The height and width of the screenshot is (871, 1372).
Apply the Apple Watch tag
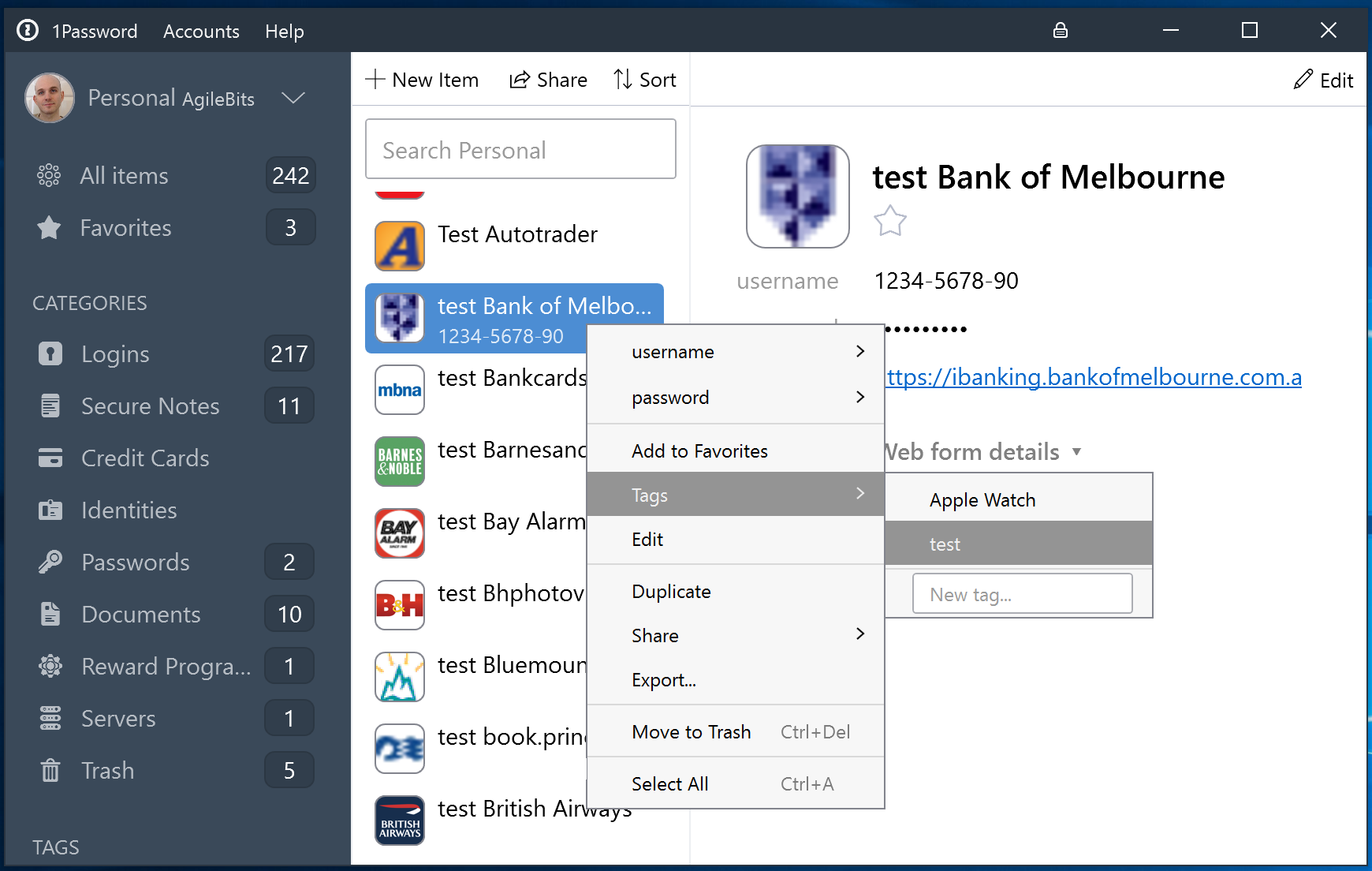1019,499
